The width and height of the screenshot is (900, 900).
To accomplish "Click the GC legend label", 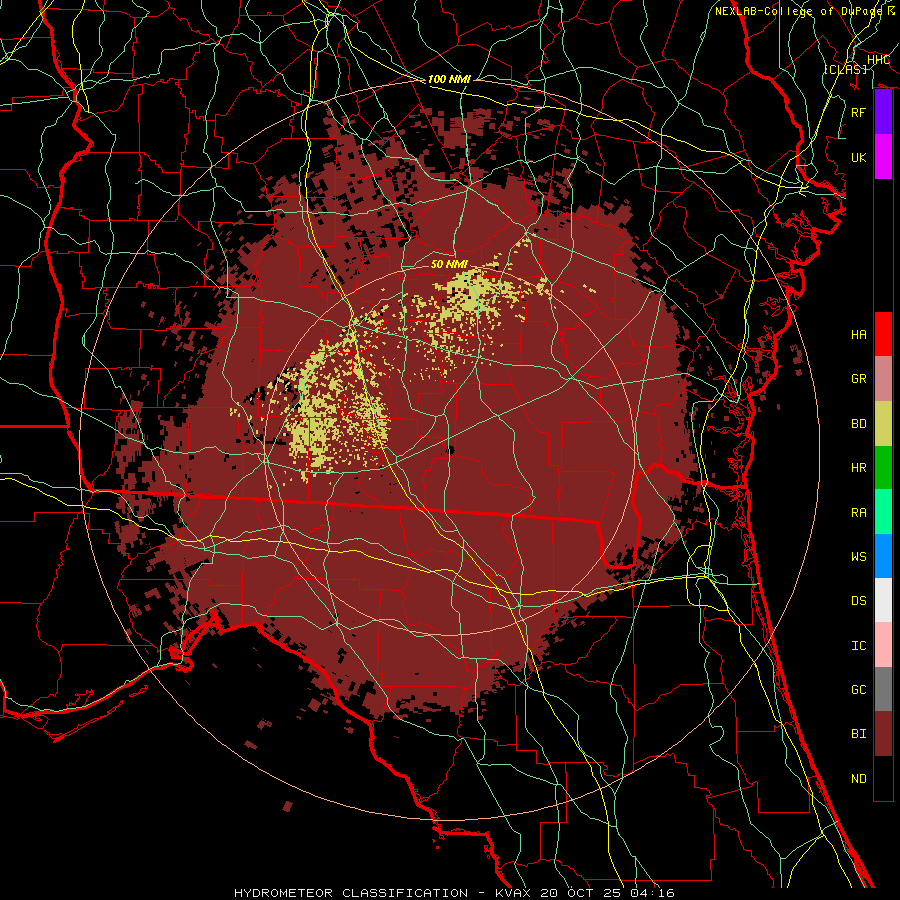I will (x=858, y=690).
